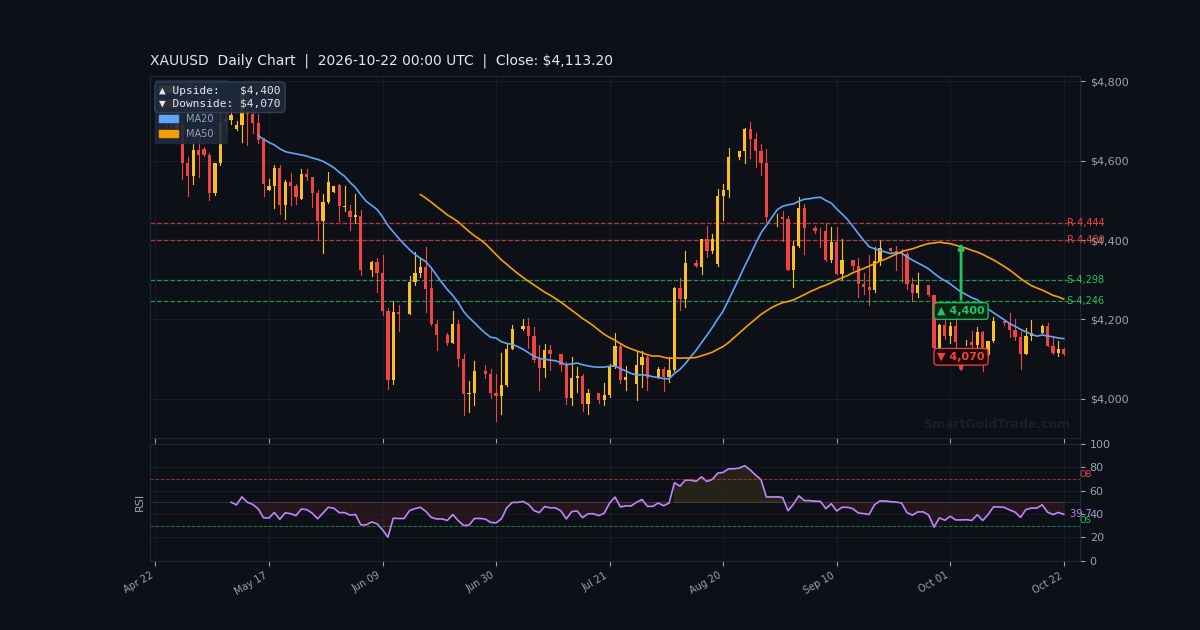Viewport: 1200px width, 630px height.
Task: Click the Apr 22 date label
Action: click(x=140, y=582)
